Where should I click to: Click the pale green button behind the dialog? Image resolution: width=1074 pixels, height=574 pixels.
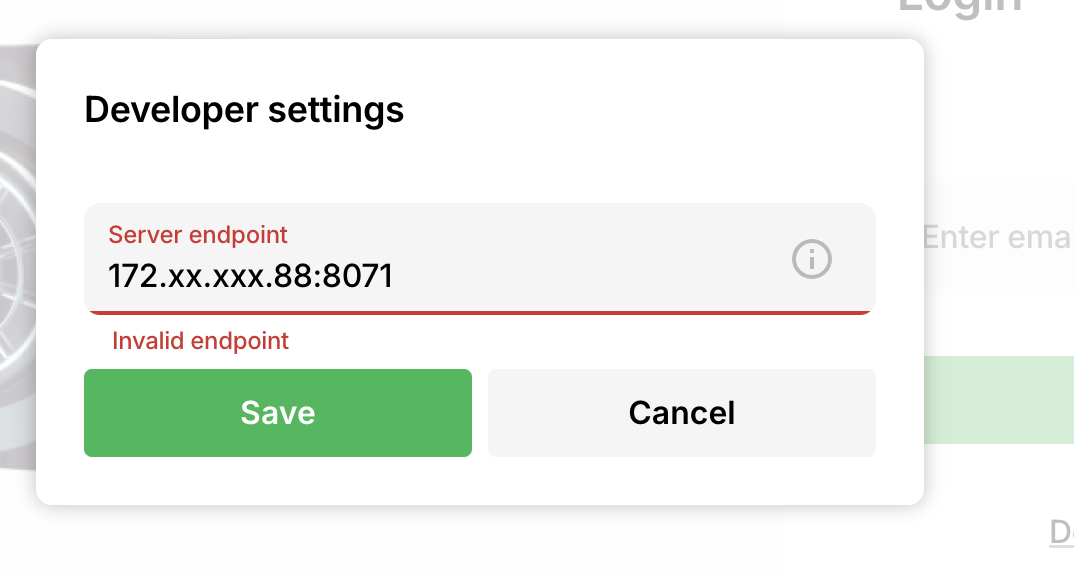pos(998,400)
